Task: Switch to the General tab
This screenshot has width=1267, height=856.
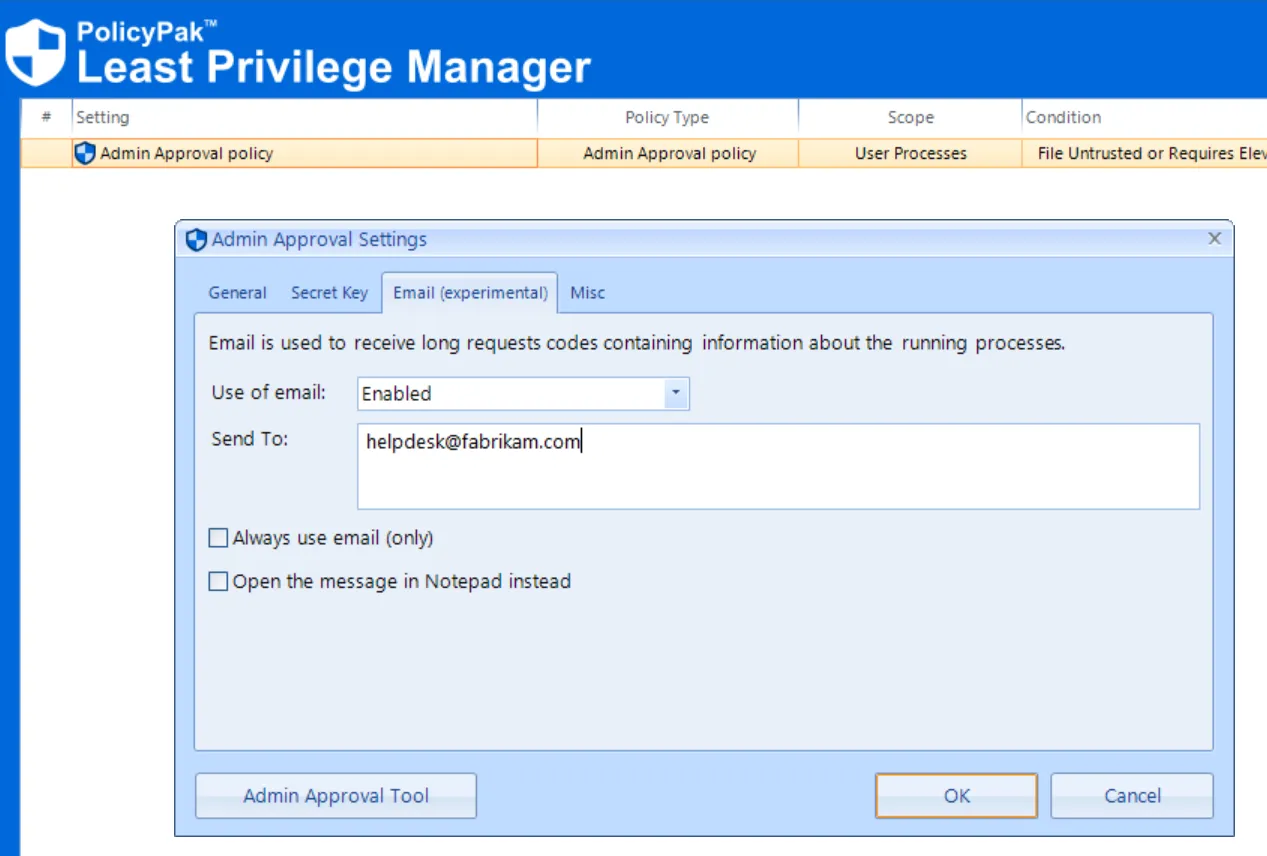Action: click(237, 293)
